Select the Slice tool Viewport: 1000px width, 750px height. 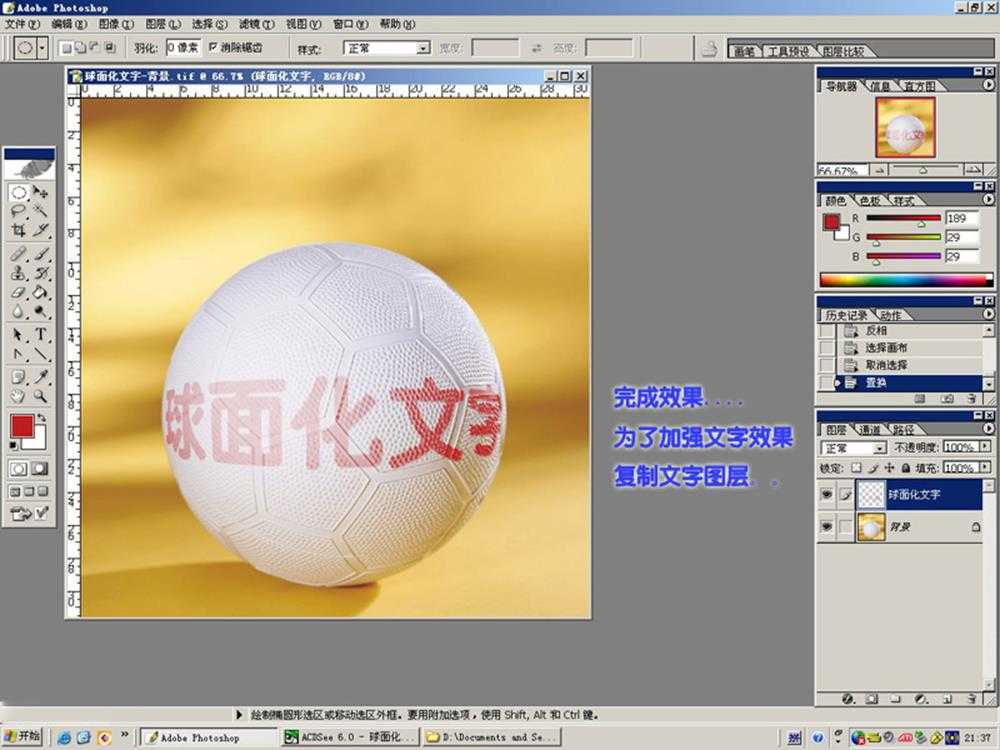pyautogui.click(x=40, y=230)
